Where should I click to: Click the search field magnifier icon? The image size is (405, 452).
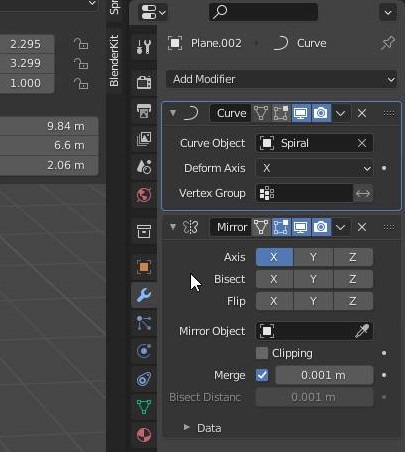[220, 12]
